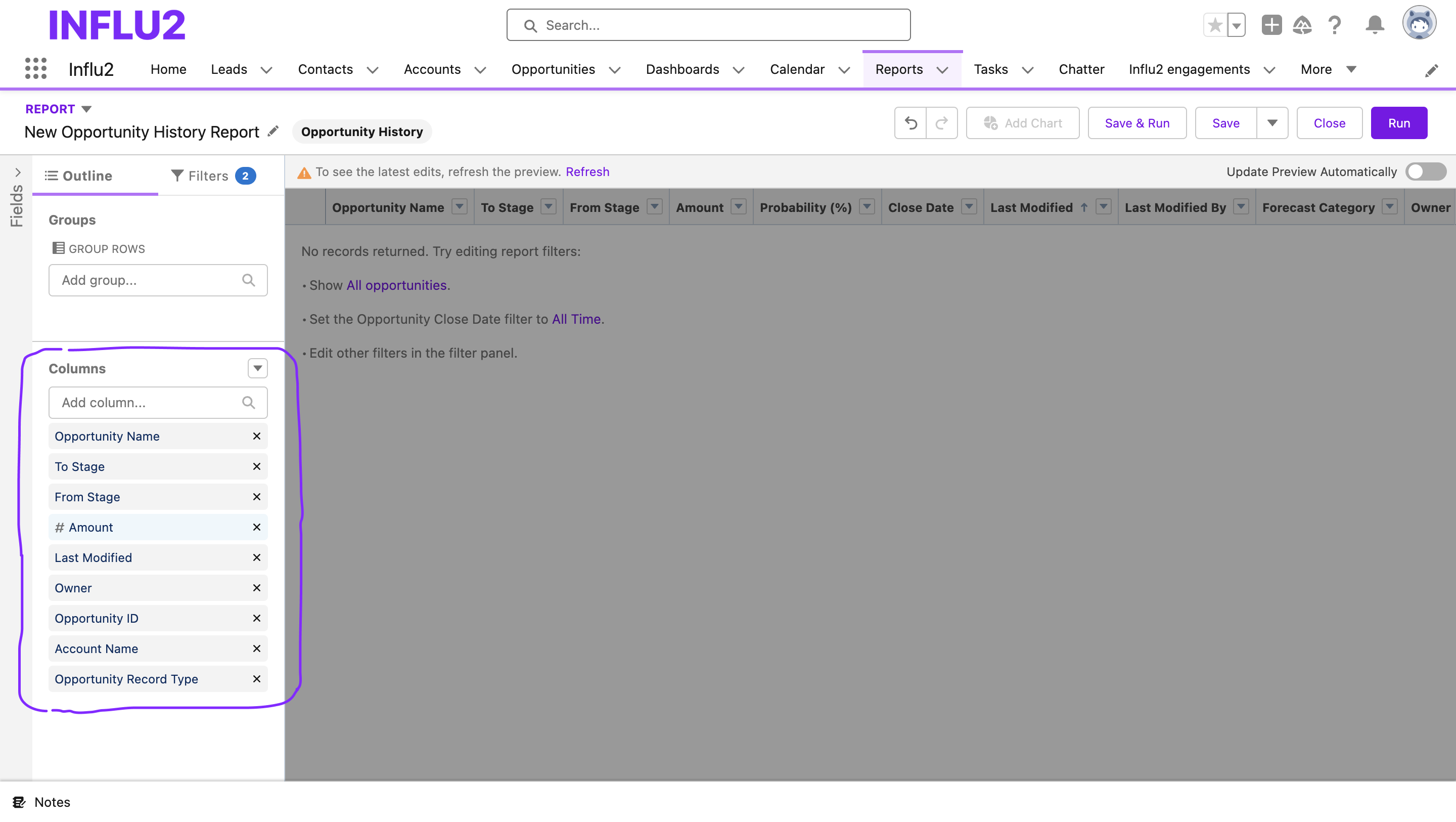
Task: Click the global Search field
Action: [x=708, y=25]
